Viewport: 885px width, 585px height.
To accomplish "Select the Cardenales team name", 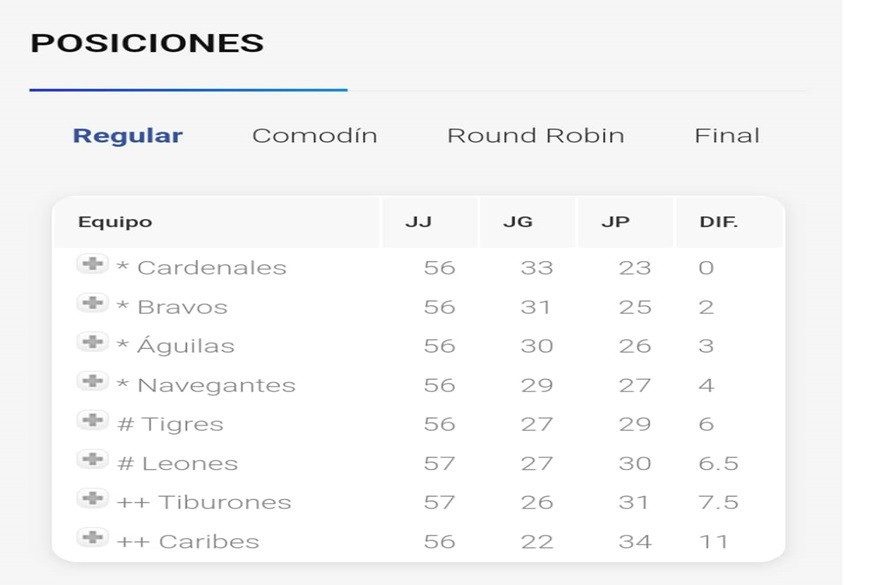I will click(x=211, y=268).
